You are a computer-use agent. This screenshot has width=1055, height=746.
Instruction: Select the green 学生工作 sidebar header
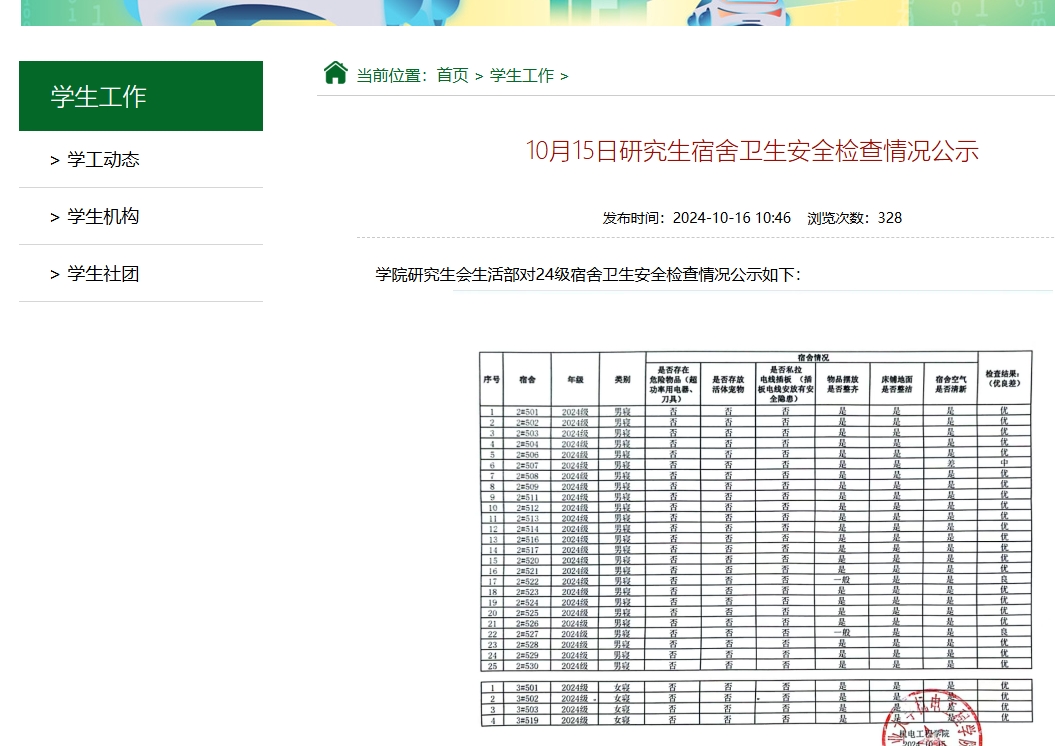(141, 96)
